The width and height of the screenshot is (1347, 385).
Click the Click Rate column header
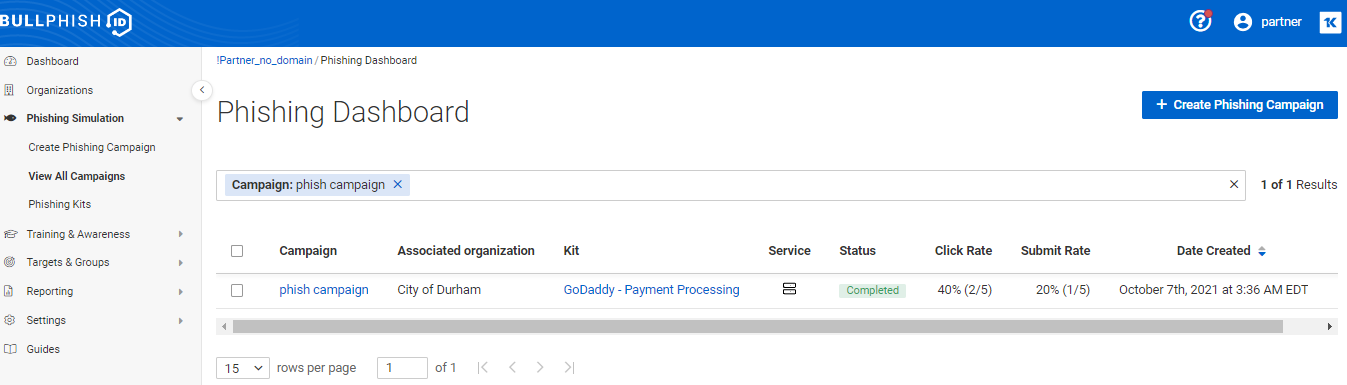(963, 251)
